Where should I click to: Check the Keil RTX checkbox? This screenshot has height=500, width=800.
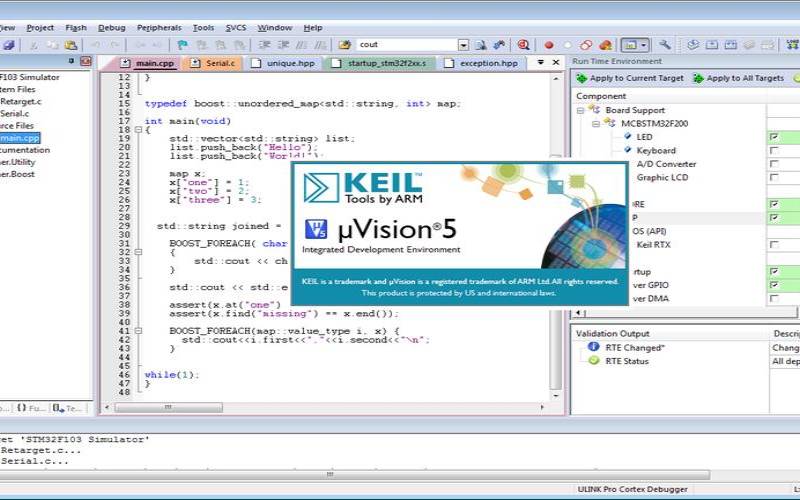pyautogui.click(x=774, y=244)
